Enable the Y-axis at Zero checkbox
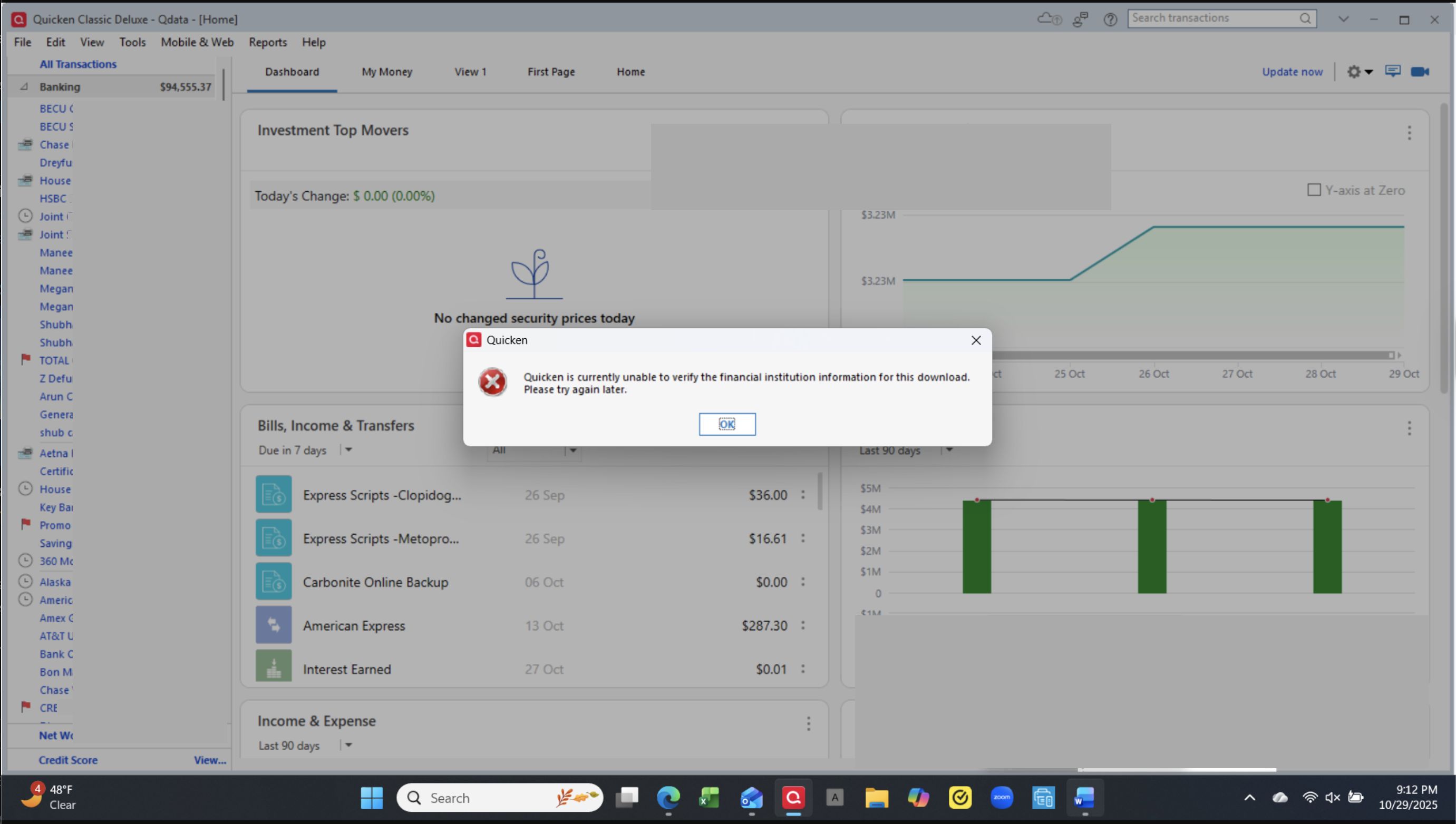1456x824 pixels. 1314,190
